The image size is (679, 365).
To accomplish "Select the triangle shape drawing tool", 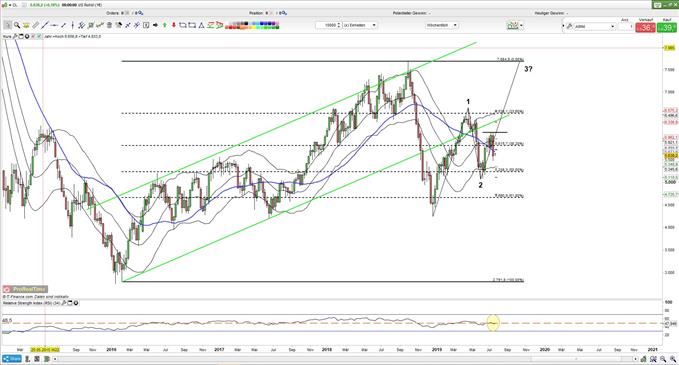I will 201,26.
